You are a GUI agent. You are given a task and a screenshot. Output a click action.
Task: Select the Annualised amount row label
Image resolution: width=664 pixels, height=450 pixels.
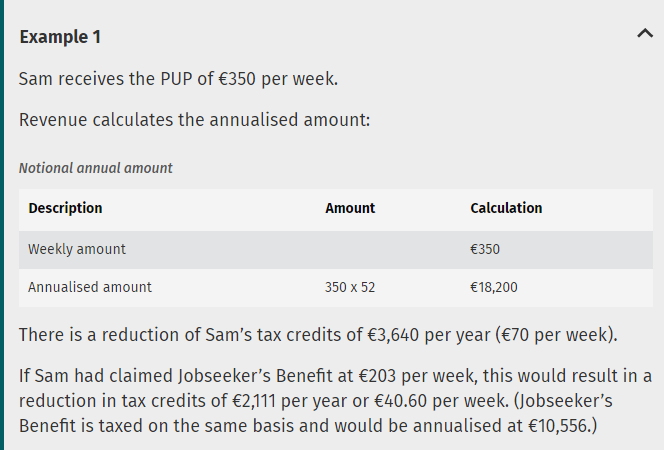coord(90,287)
